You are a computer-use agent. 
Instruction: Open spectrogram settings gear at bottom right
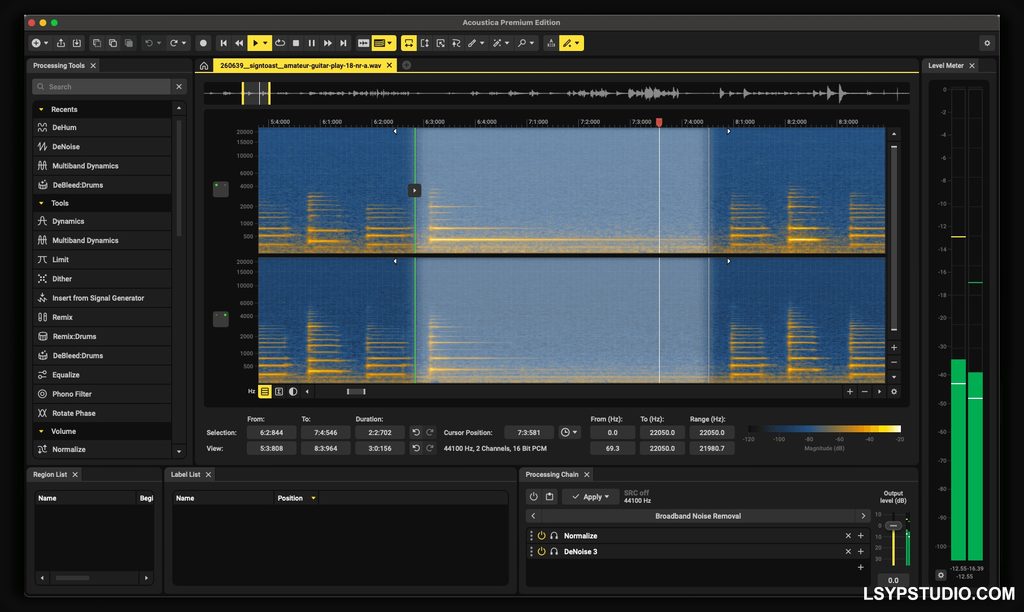pyautogui.click(x=894, y=392)
